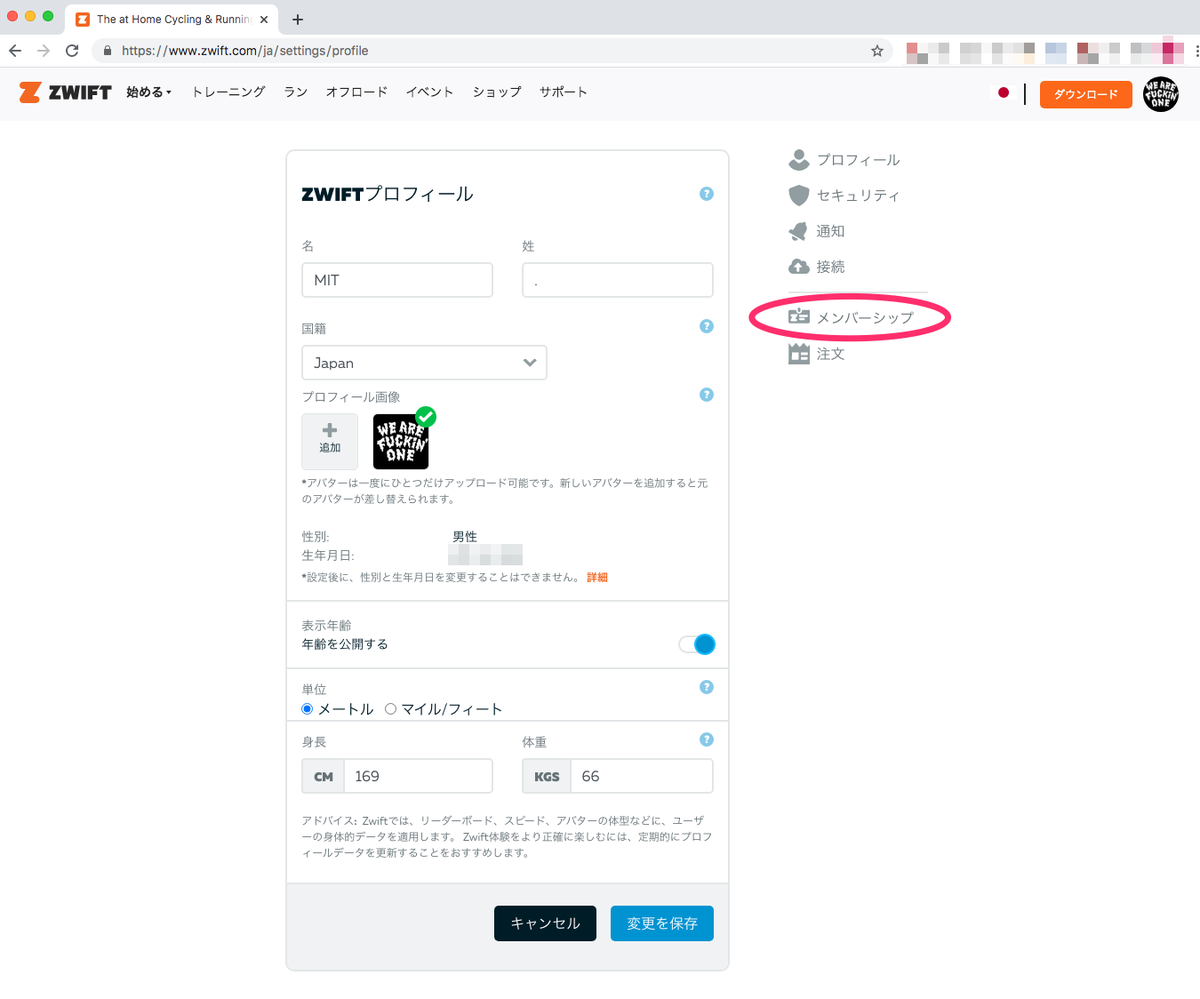The width and height of the screenshot is (1200, 999).
Task: Open オフロード in top navigation
Action: coord(356,92)
